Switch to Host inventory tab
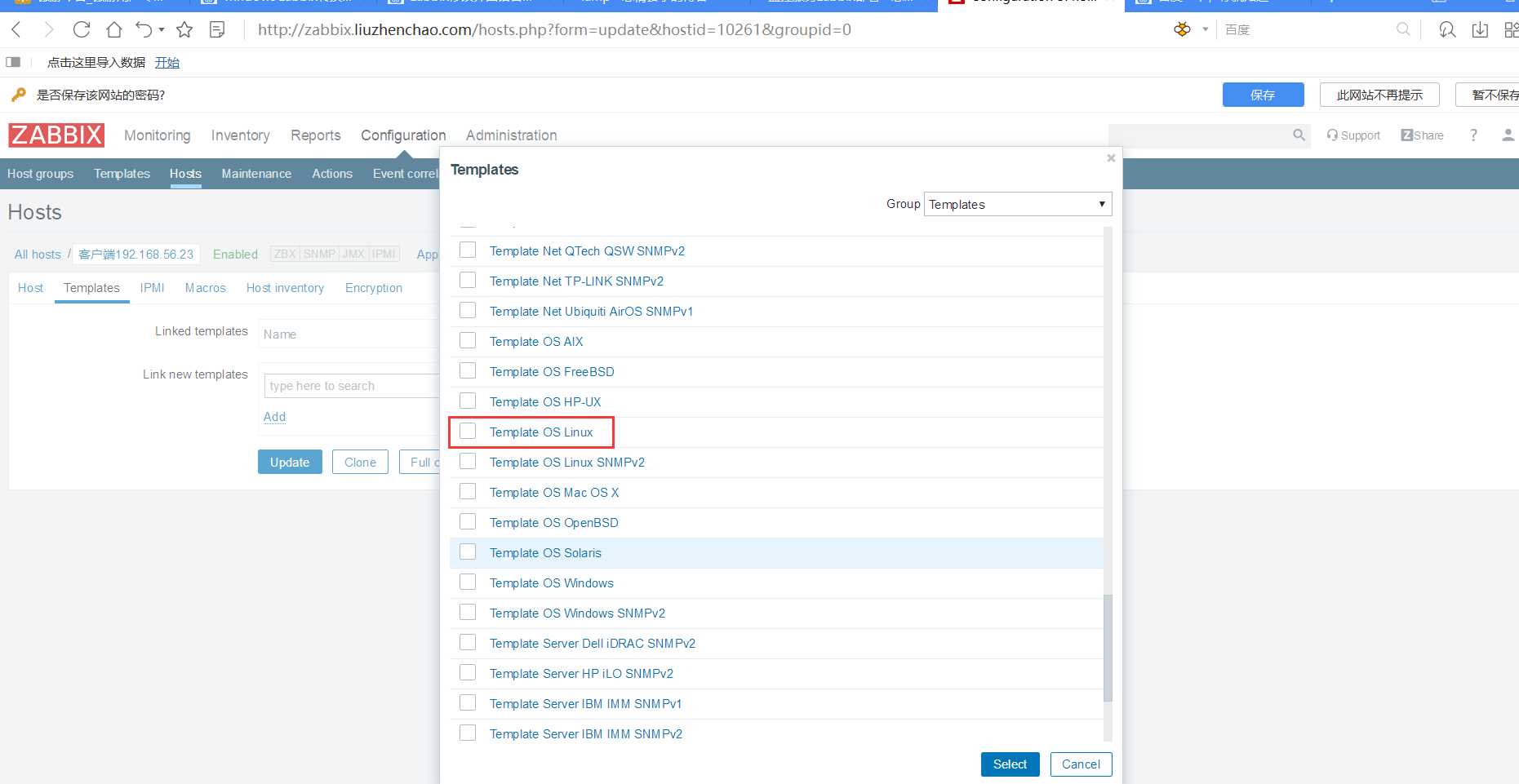The width and height of the screenshot is (1519, 784). tap(285, 288)
